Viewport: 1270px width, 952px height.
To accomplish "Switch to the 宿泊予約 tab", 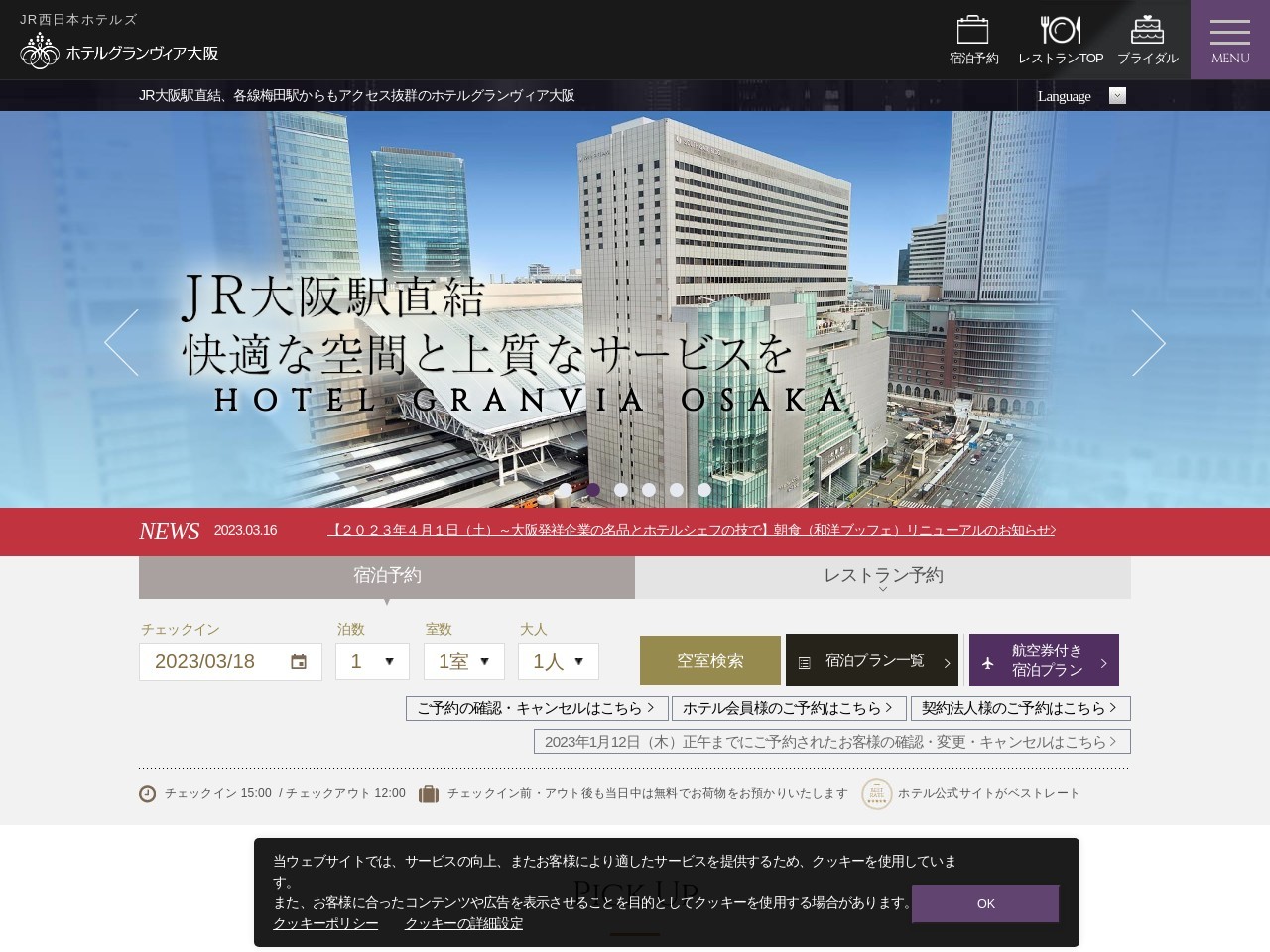I will click(x=387, y=577).
